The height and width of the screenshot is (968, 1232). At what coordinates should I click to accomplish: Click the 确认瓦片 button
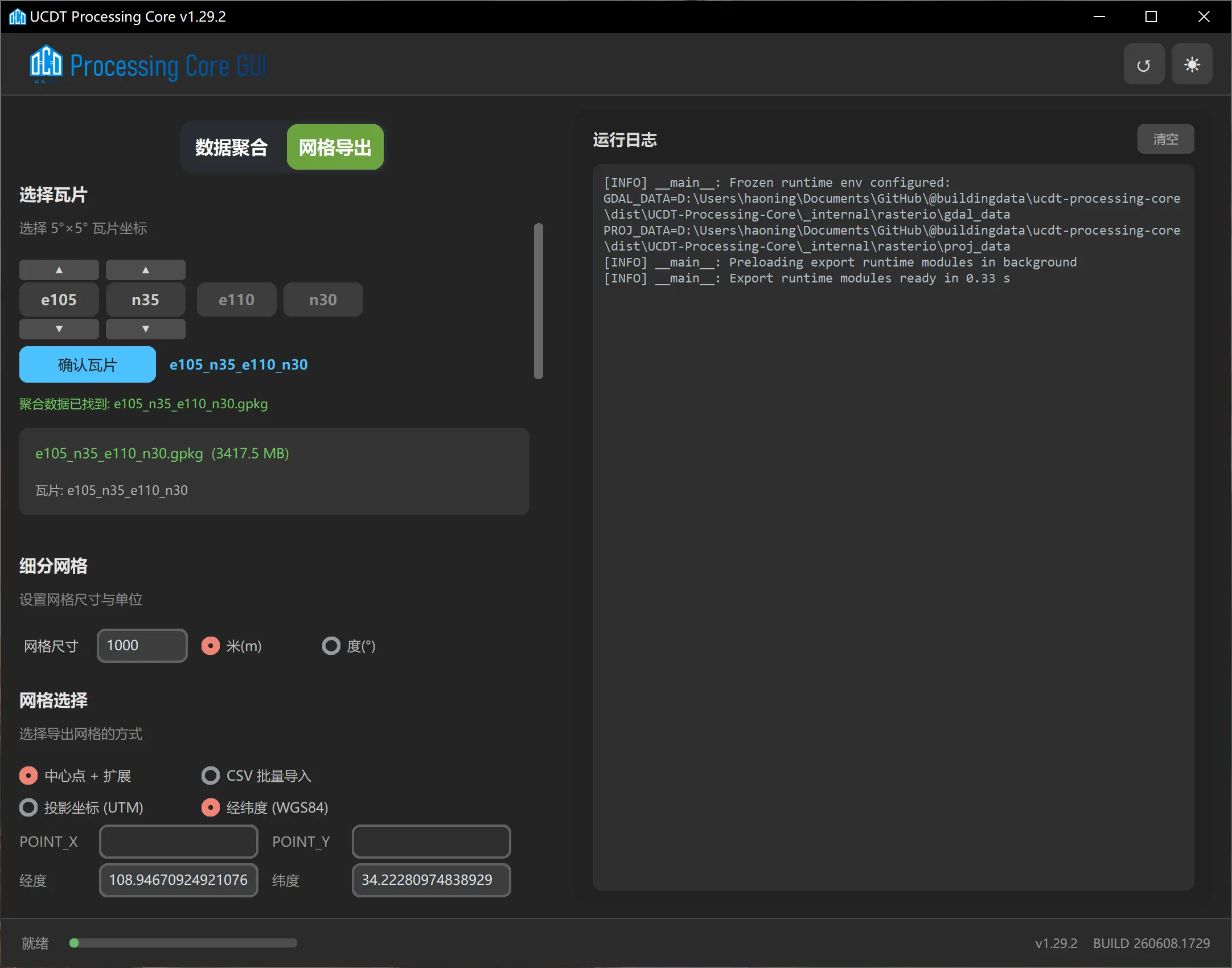tap(88, 364)
